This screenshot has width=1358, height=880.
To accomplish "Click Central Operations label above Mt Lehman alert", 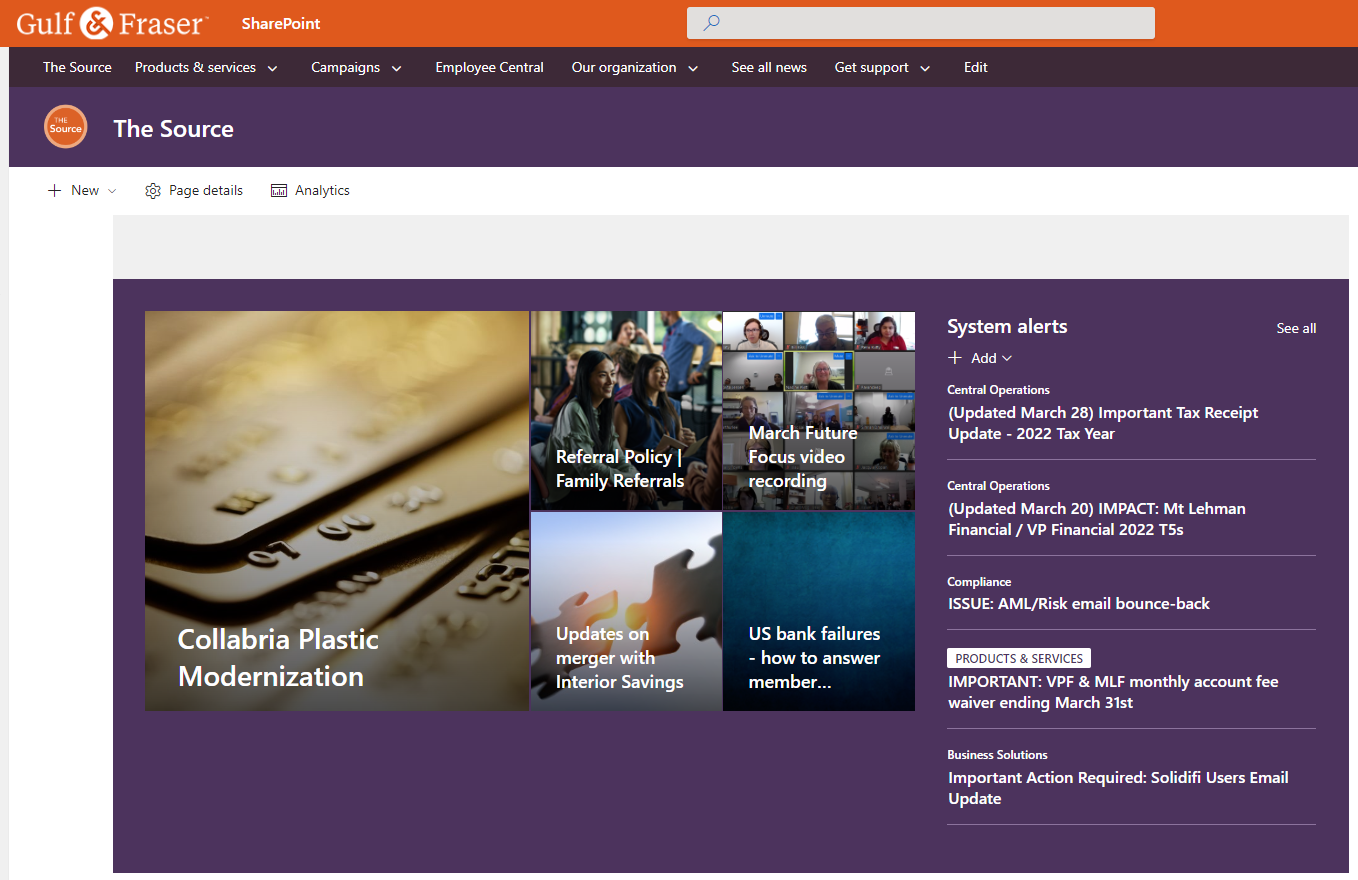I will [998, 486].
